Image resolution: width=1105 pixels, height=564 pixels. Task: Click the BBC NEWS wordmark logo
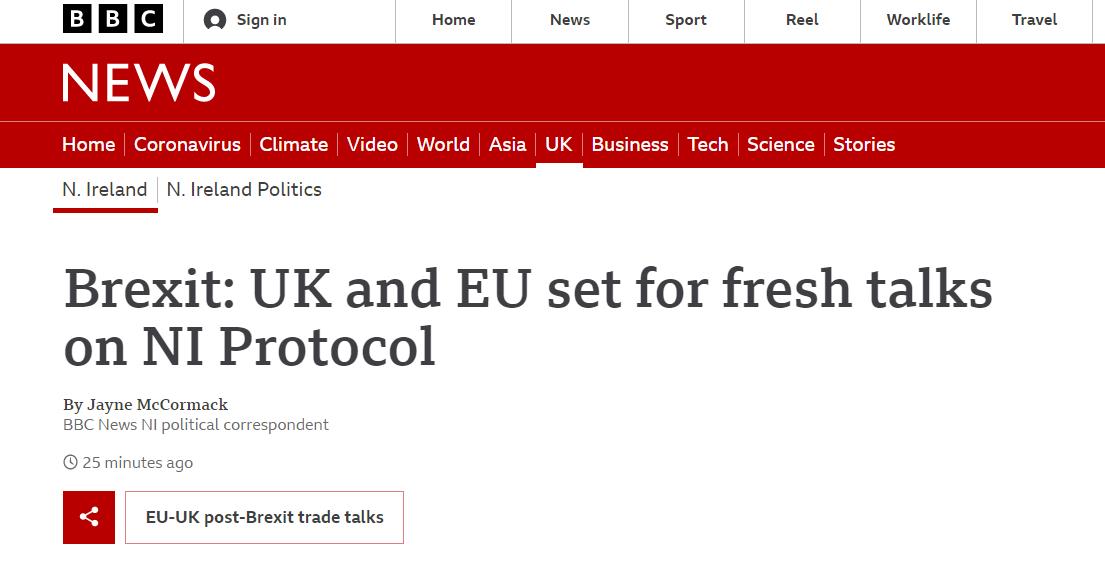click(139, 83)
